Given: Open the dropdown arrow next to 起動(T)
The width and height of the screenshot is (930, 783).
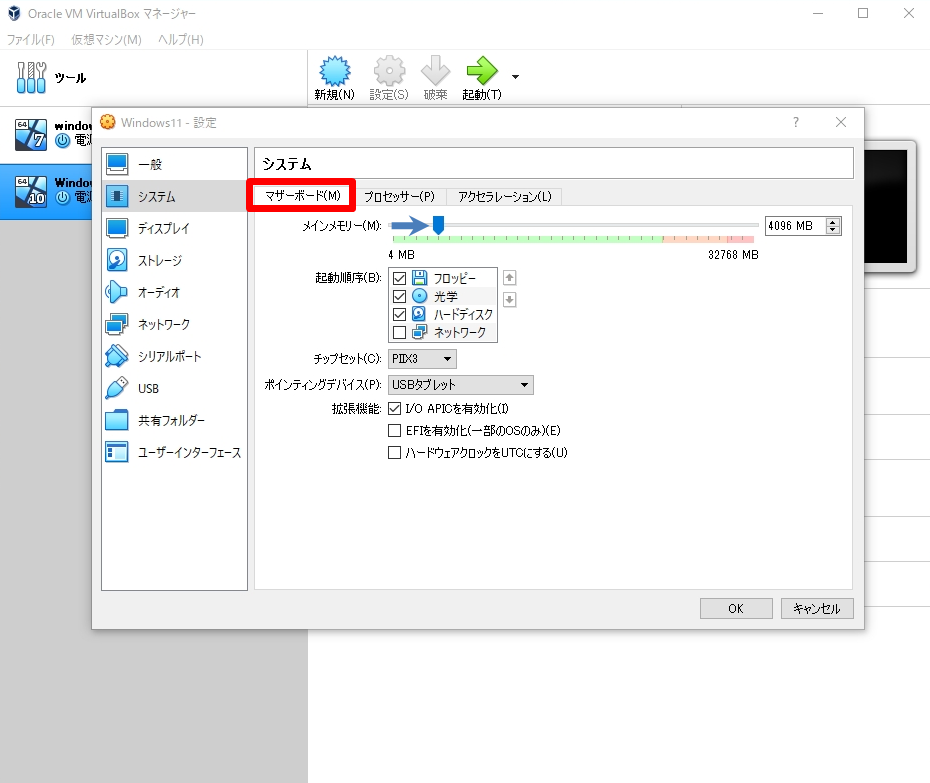Looking at the screenshot, I should 515,77.
